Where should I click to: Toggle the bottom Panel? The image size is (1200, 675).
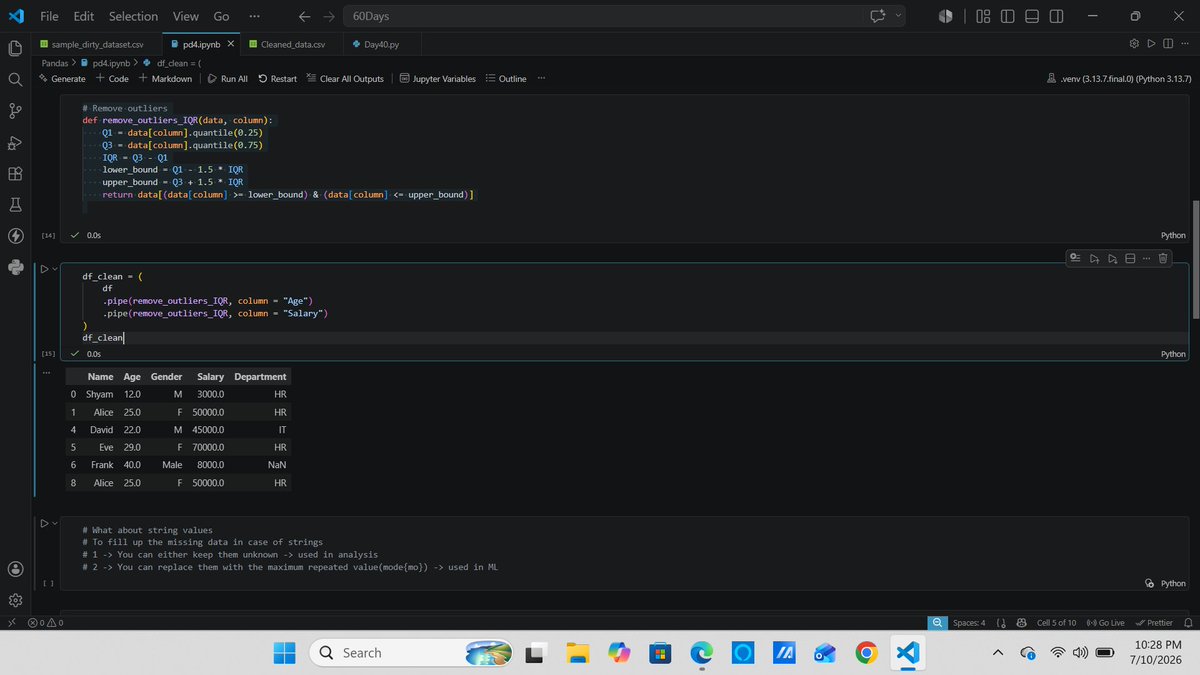(1032, 16)
